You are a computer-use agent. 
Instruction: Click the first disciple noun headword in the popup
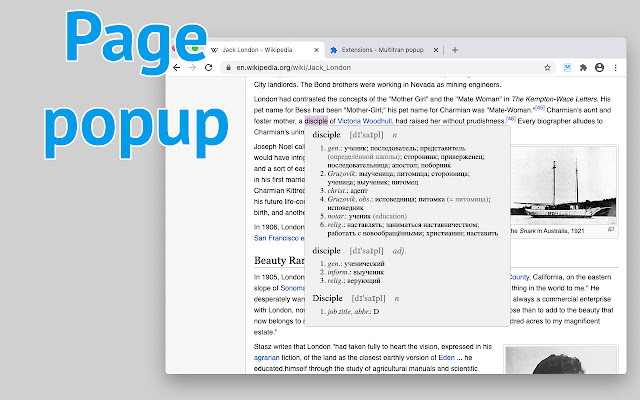pyautogui.click(x=326, y=135)
